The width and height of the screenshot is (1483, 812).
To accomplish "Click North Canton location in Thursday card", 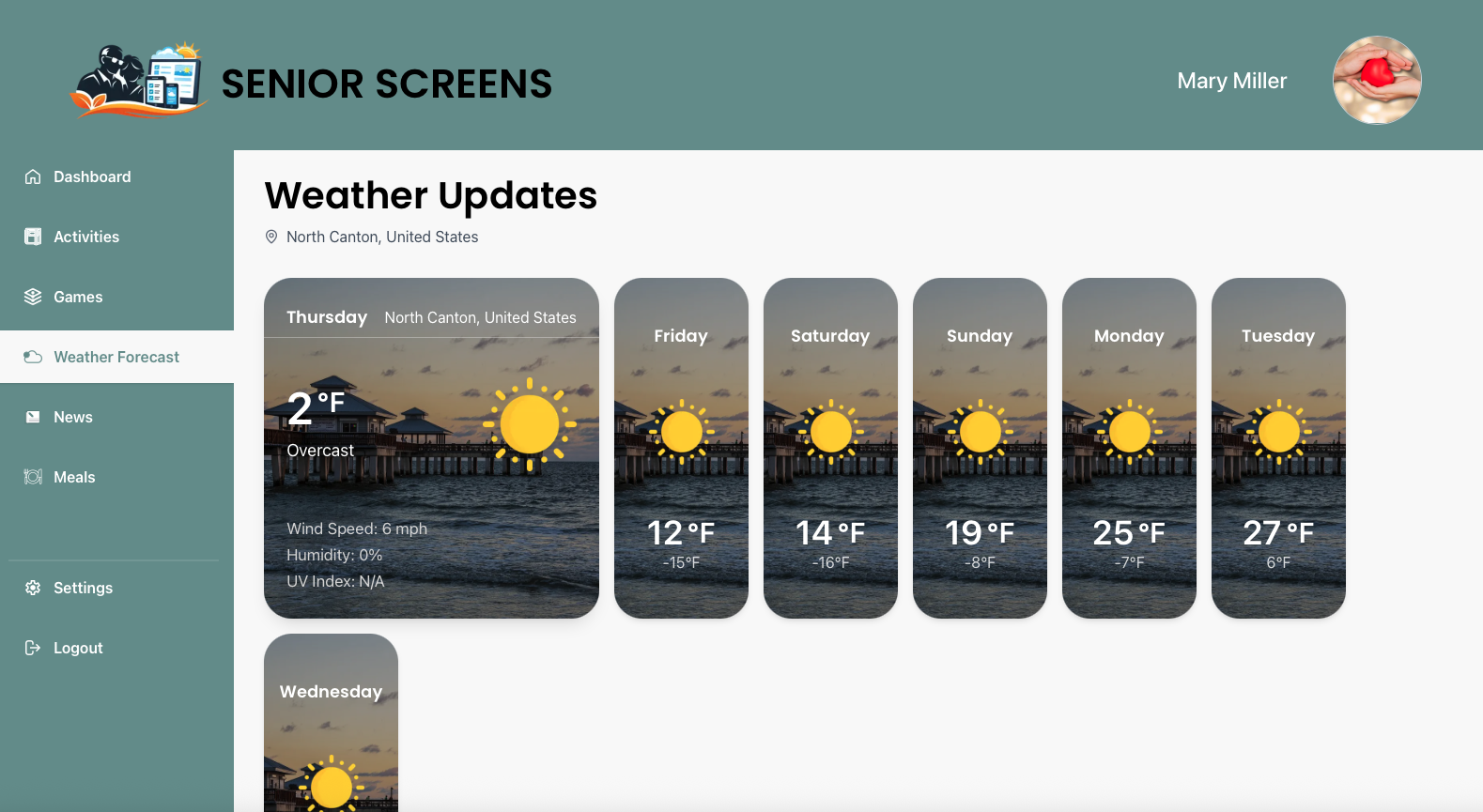I will pyautogui.click(x=480, y=317).
